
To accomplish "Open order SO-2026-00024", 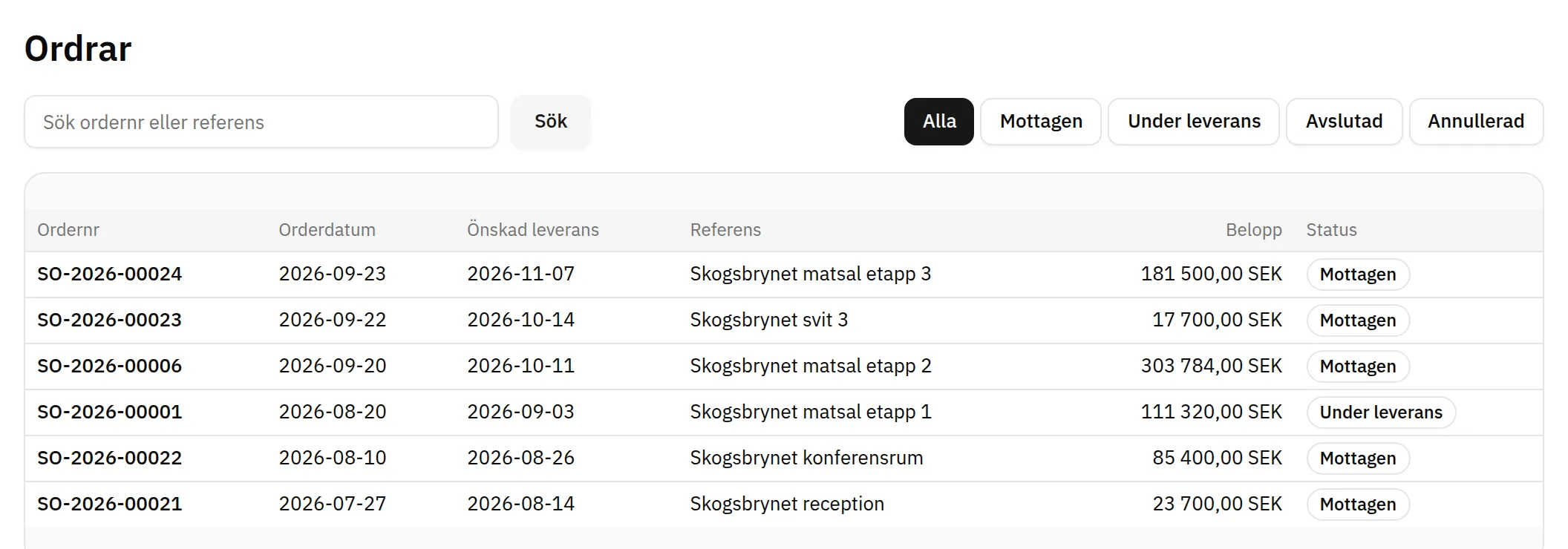I will point(110,274).
